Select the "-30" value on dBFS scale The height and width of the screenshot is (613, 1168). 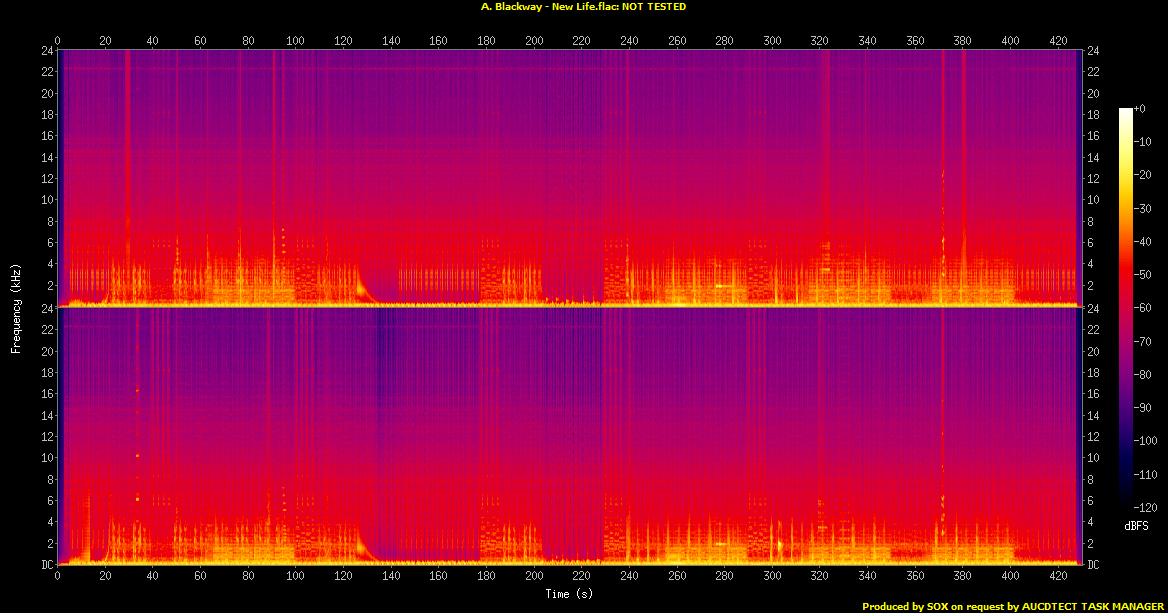tap(1142, 209)
